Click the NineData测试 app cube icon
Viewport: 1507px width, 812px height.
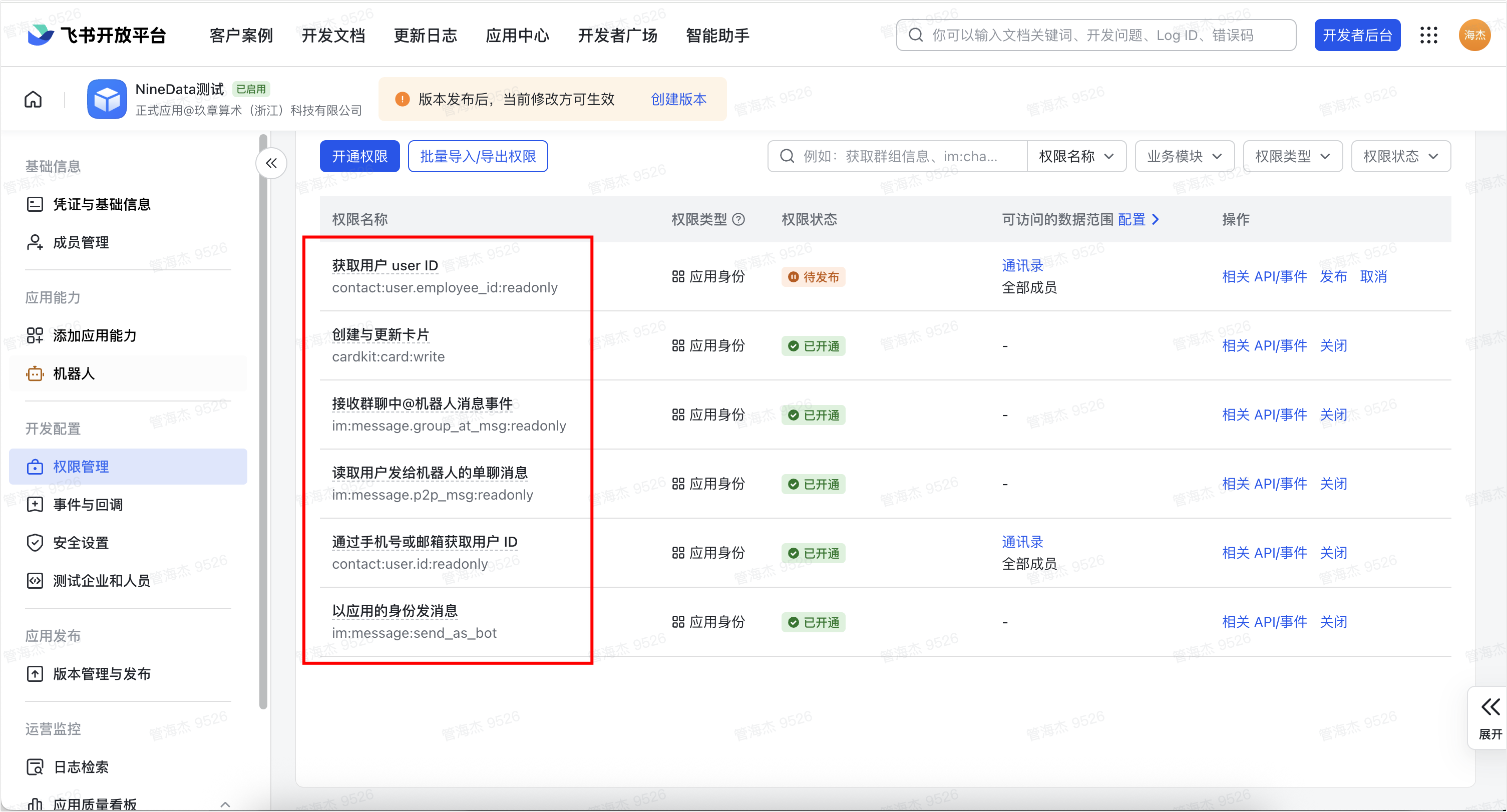[x=107, y=100]
